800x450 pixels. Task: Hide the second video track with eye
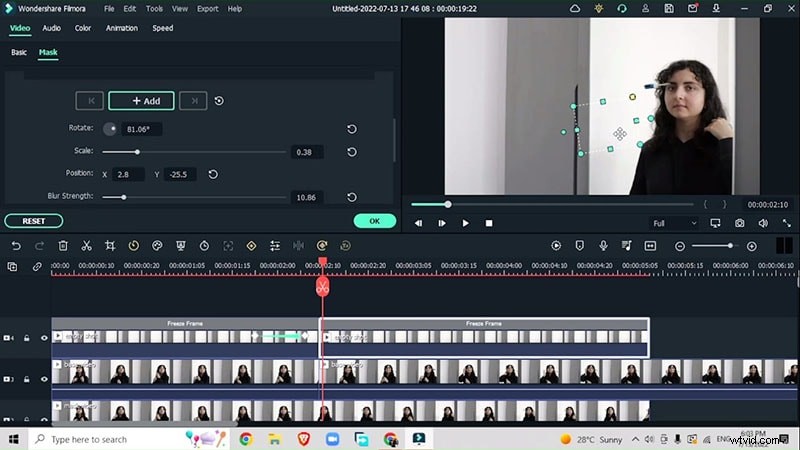(44, 379)
